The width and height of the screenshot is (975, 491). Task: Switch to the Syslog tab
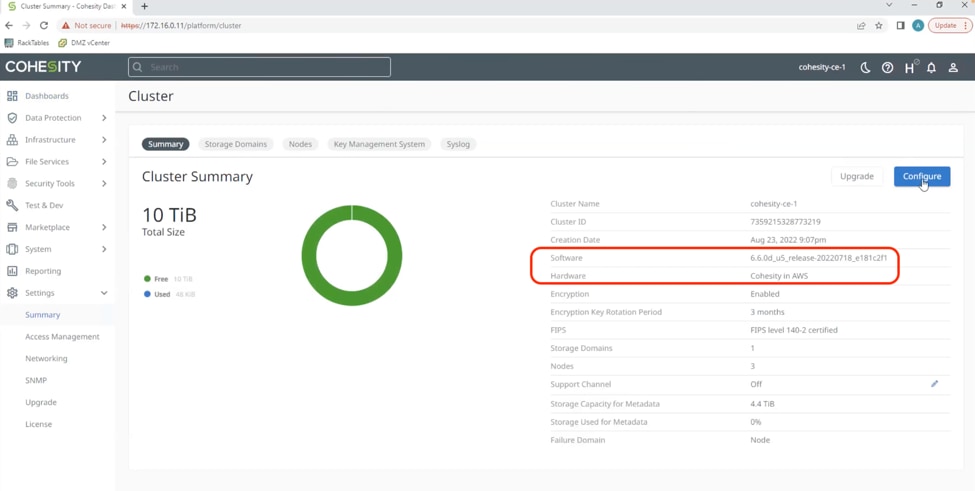click(458, 144)
